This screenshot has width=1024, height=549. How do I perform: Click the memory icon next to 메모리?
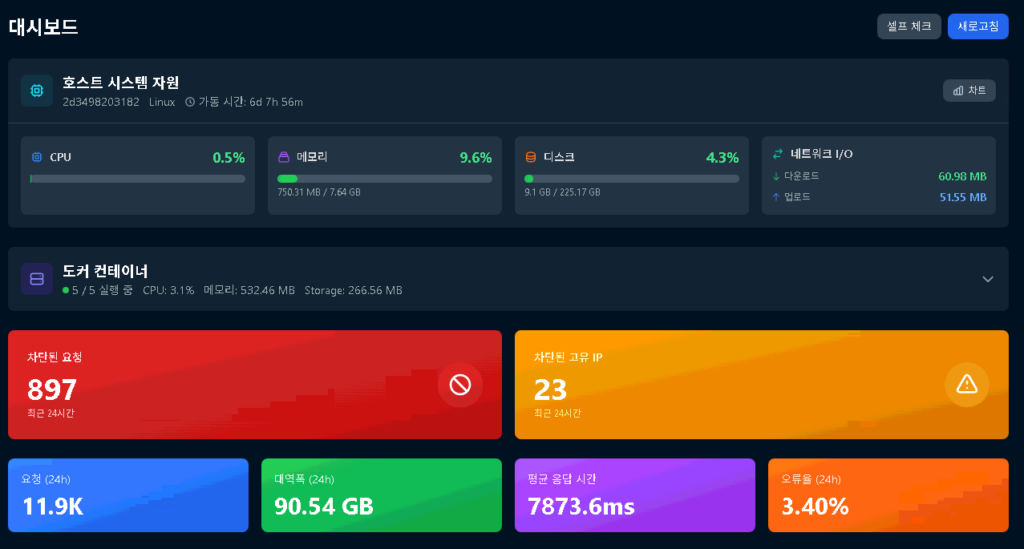tap(283, 157)
